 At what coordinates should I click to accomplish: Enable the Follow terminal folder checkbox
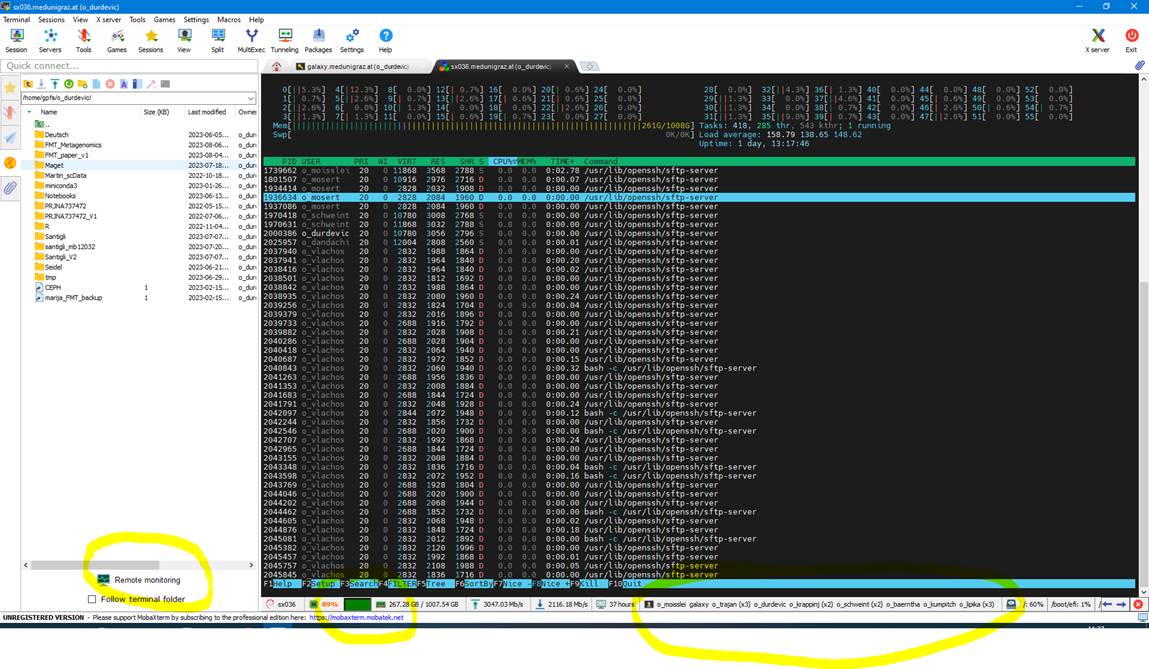pyautogui.click(x=92, y=599)
